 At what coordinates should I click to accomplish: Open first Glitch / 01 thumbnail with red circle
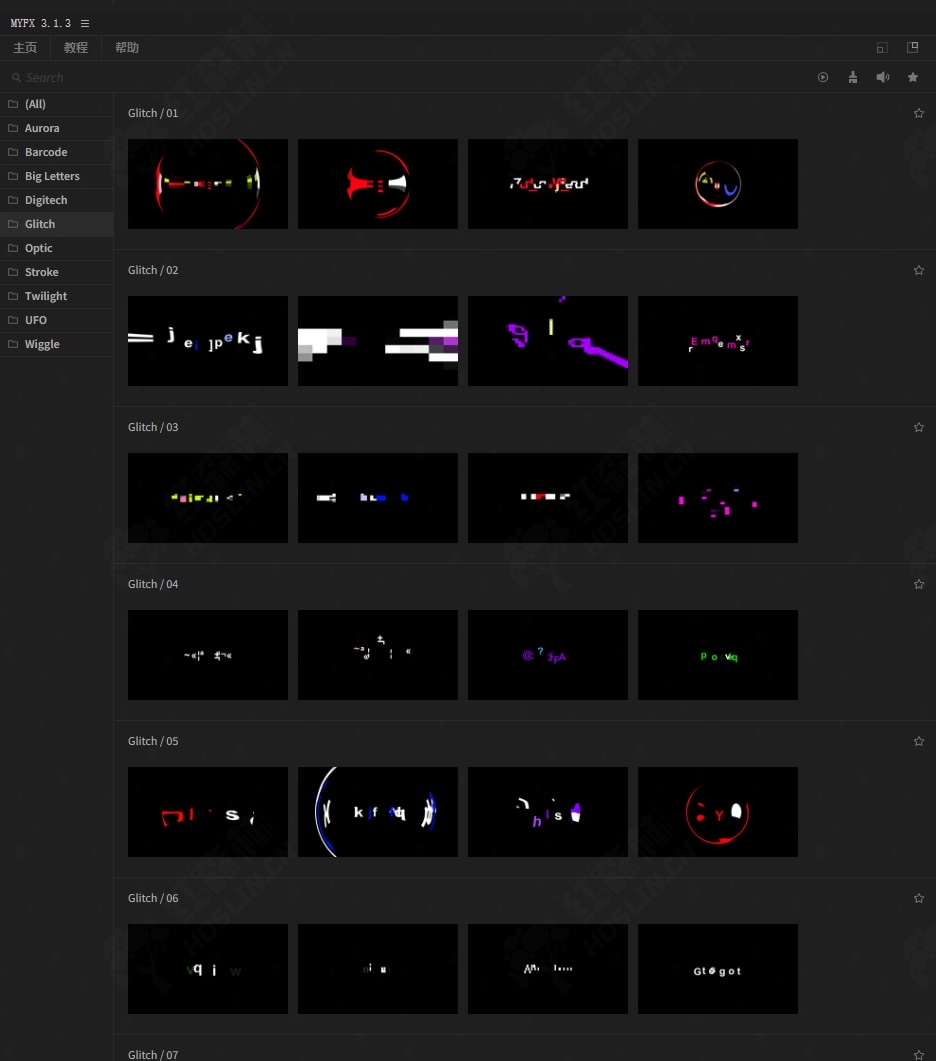208,184
